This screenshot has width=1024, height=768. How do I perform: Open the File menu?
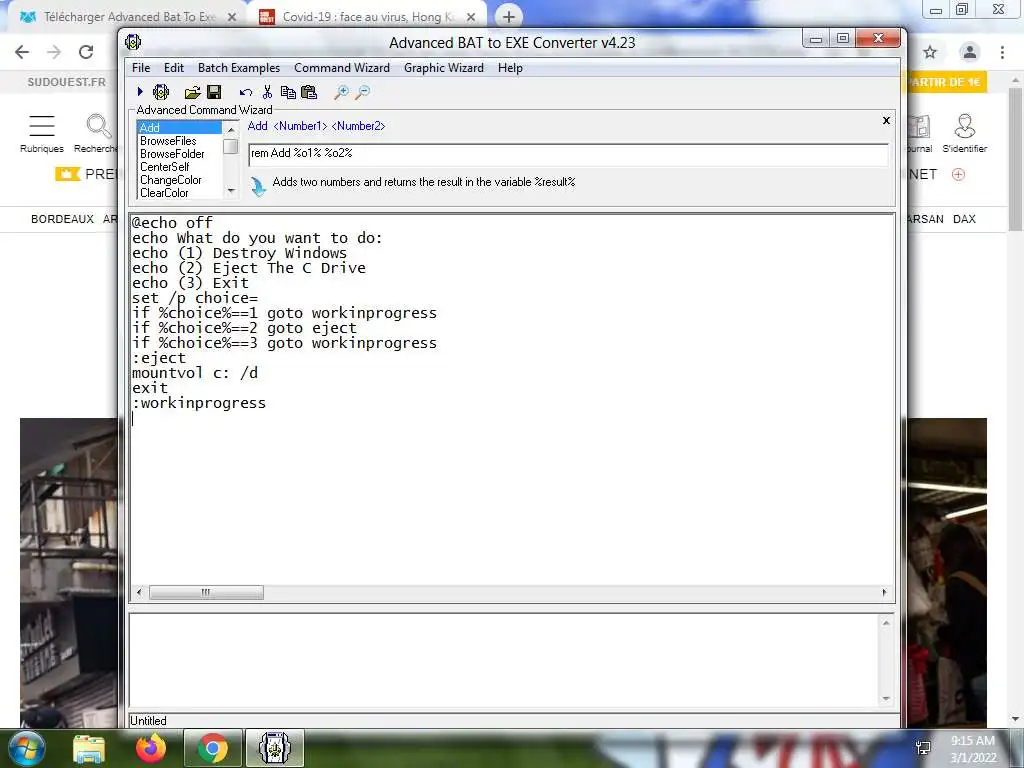(x=141, y=68)
